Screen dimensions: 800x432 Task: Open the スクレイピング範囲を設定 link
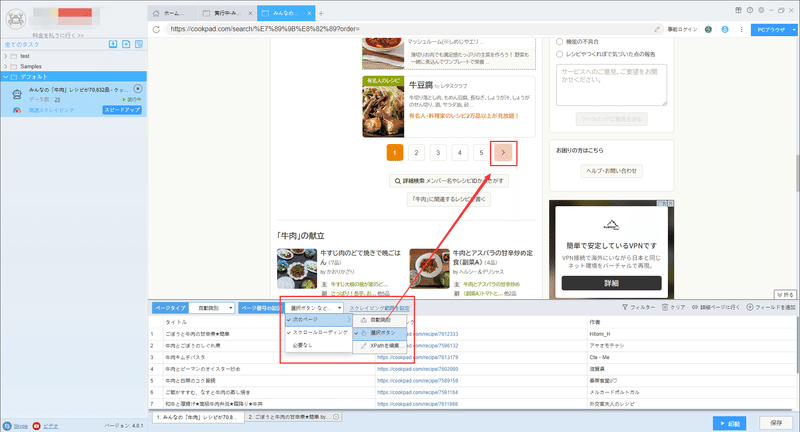pyautogui.click(x=379, y=308)
